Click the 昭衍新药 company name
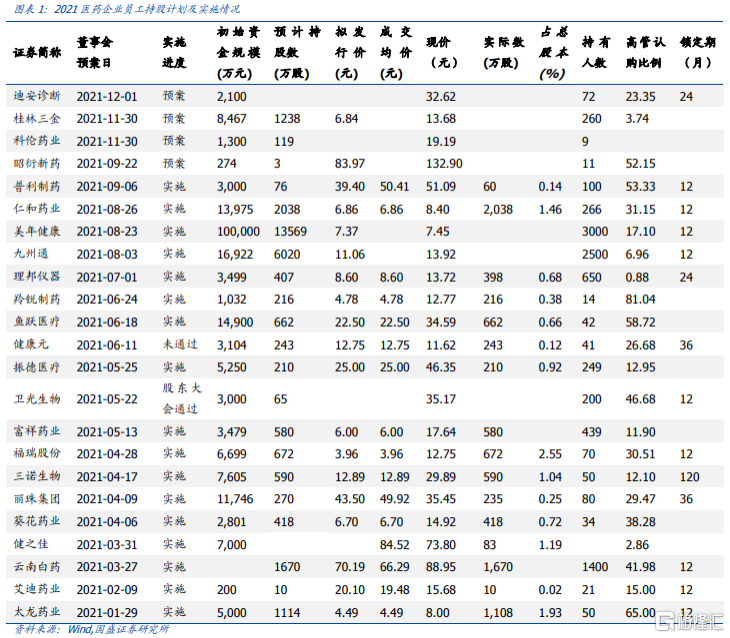The height and width of the screenshot is (638, 730). 37,163
